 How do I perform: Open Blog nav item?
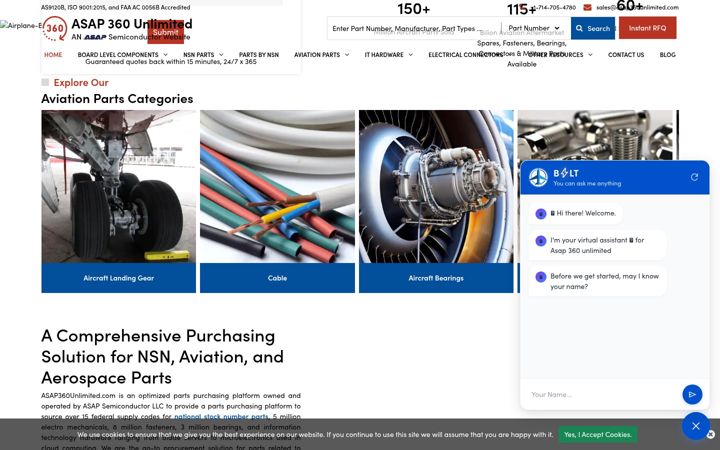click(x=667, y=55)
